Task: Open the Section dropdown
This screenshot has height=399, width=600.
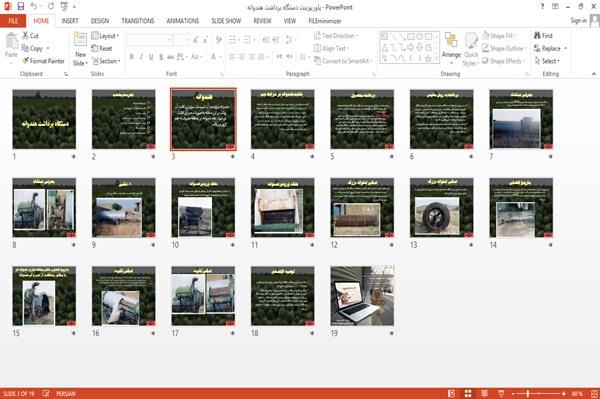Action: (106, 61)
